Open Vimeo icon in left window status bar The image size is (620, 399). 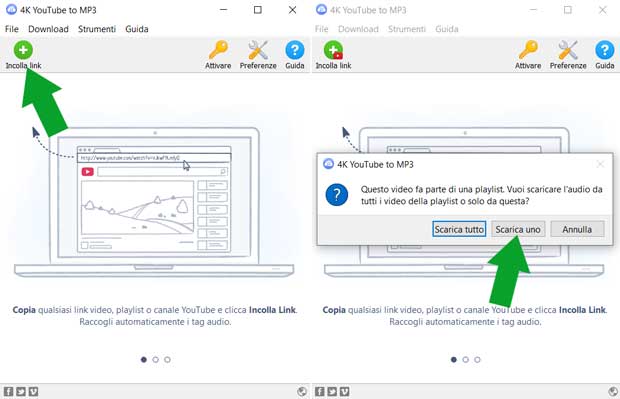[34, 391]
